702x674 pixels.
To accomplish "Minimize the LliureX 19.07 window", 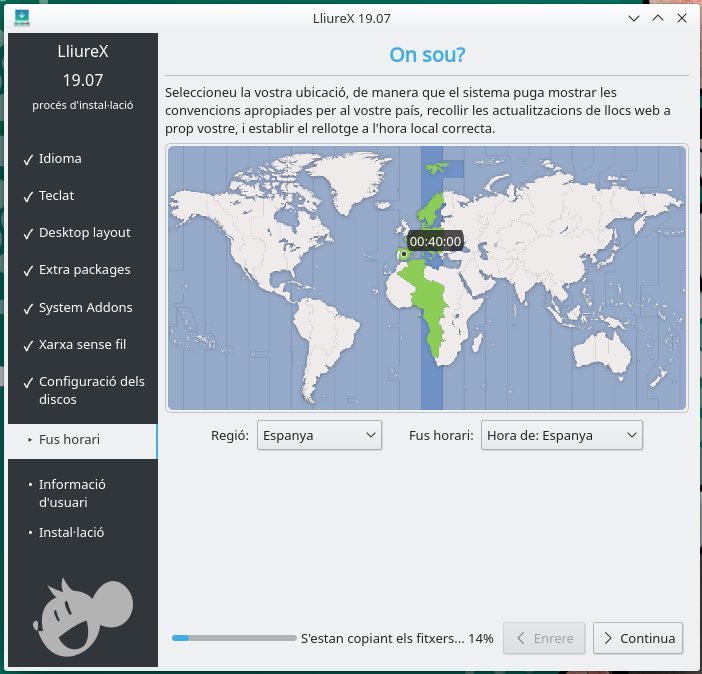I will 634,18.
